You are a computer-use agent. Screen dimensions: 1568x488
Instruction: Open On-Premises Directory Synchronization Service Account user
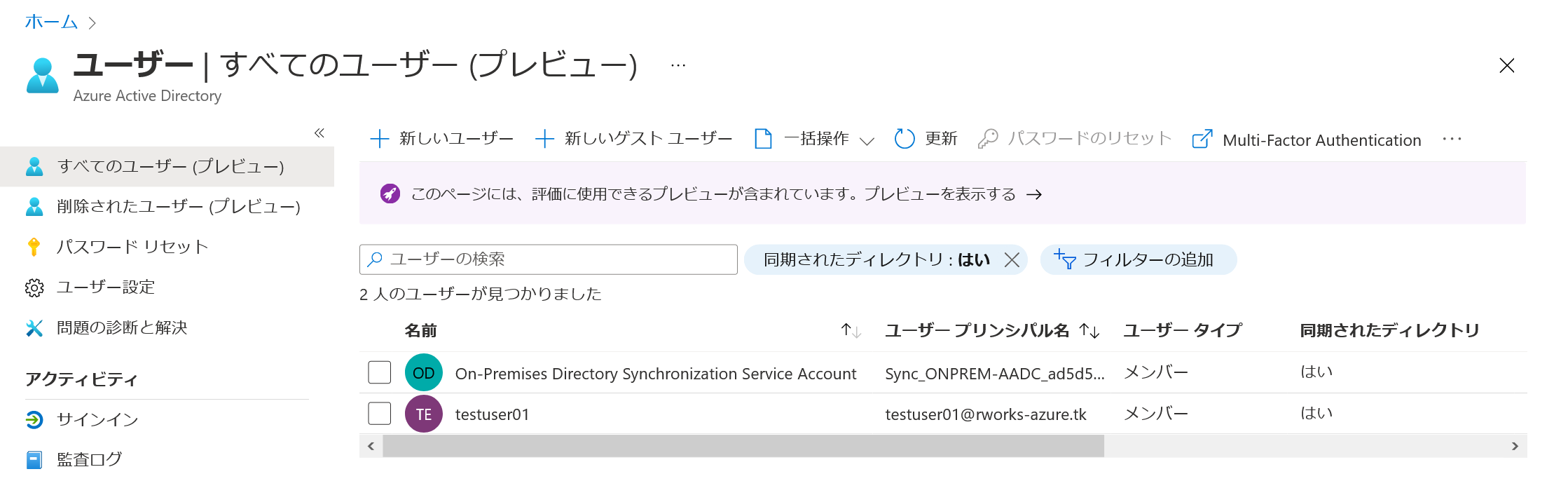click(656, 374)
